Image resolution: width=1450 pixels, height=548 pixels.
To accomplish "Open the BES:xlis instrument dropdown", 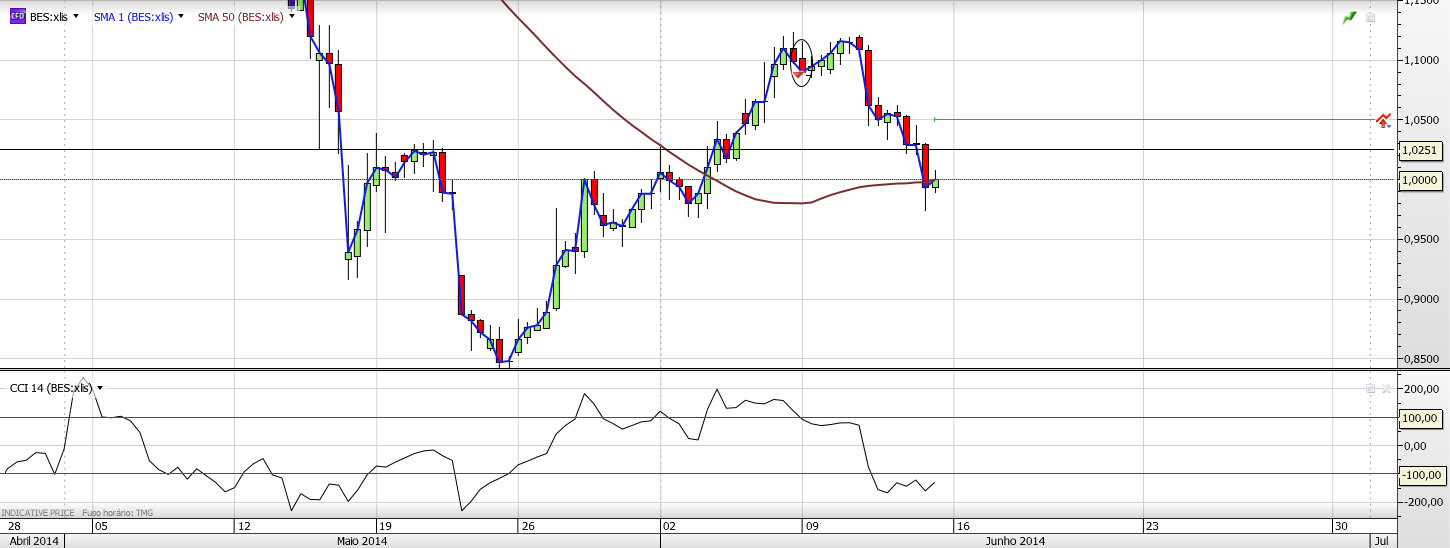I will coord(75,17).
